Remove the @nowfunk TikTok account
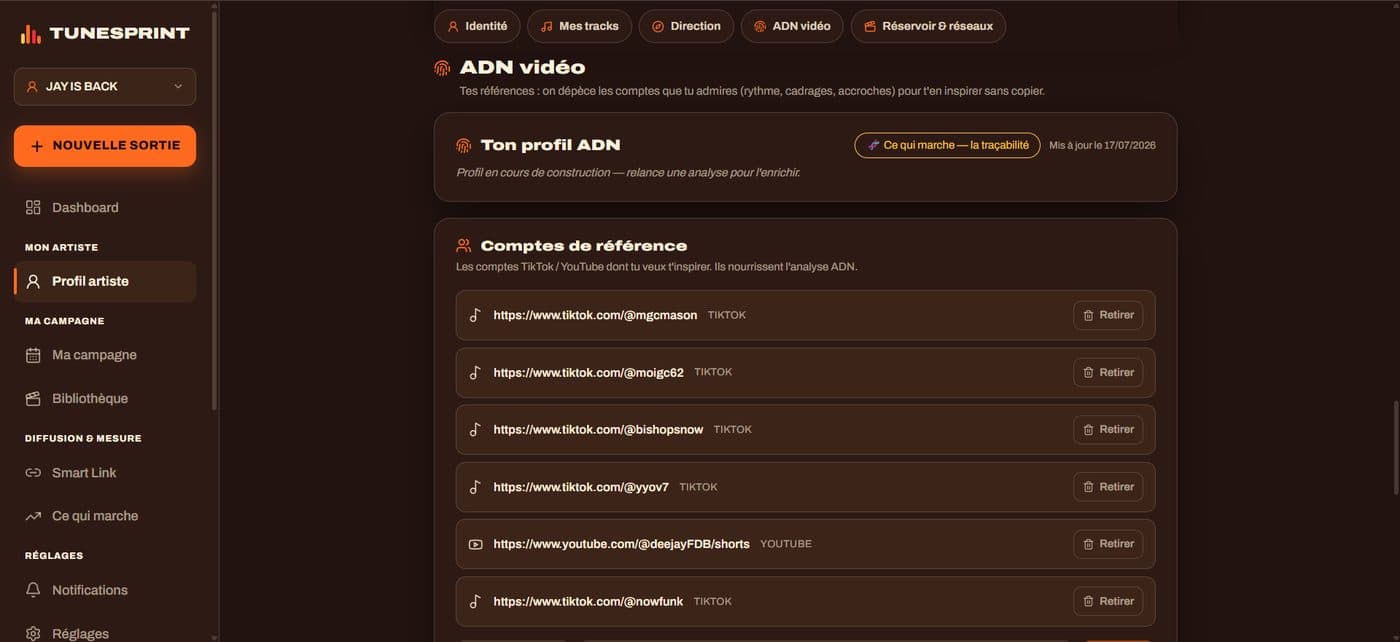Screen dimensions: 1400x642 (x=1108, y=601)
